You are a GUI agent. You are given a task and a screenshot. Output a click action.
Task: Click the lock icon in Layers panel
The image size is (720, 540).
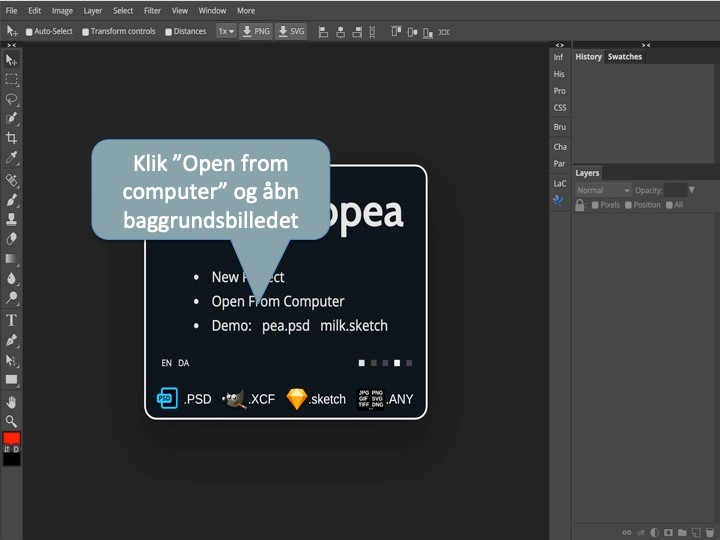[x=580, y=204]
